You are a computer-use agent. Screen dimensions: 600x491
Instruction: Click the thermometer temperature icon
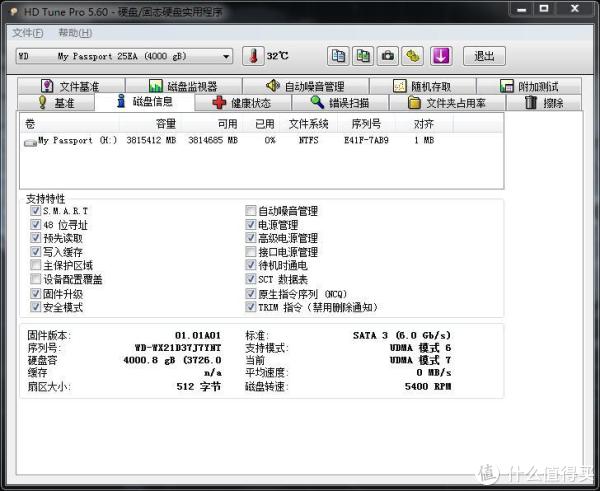[x=253, y=56]
